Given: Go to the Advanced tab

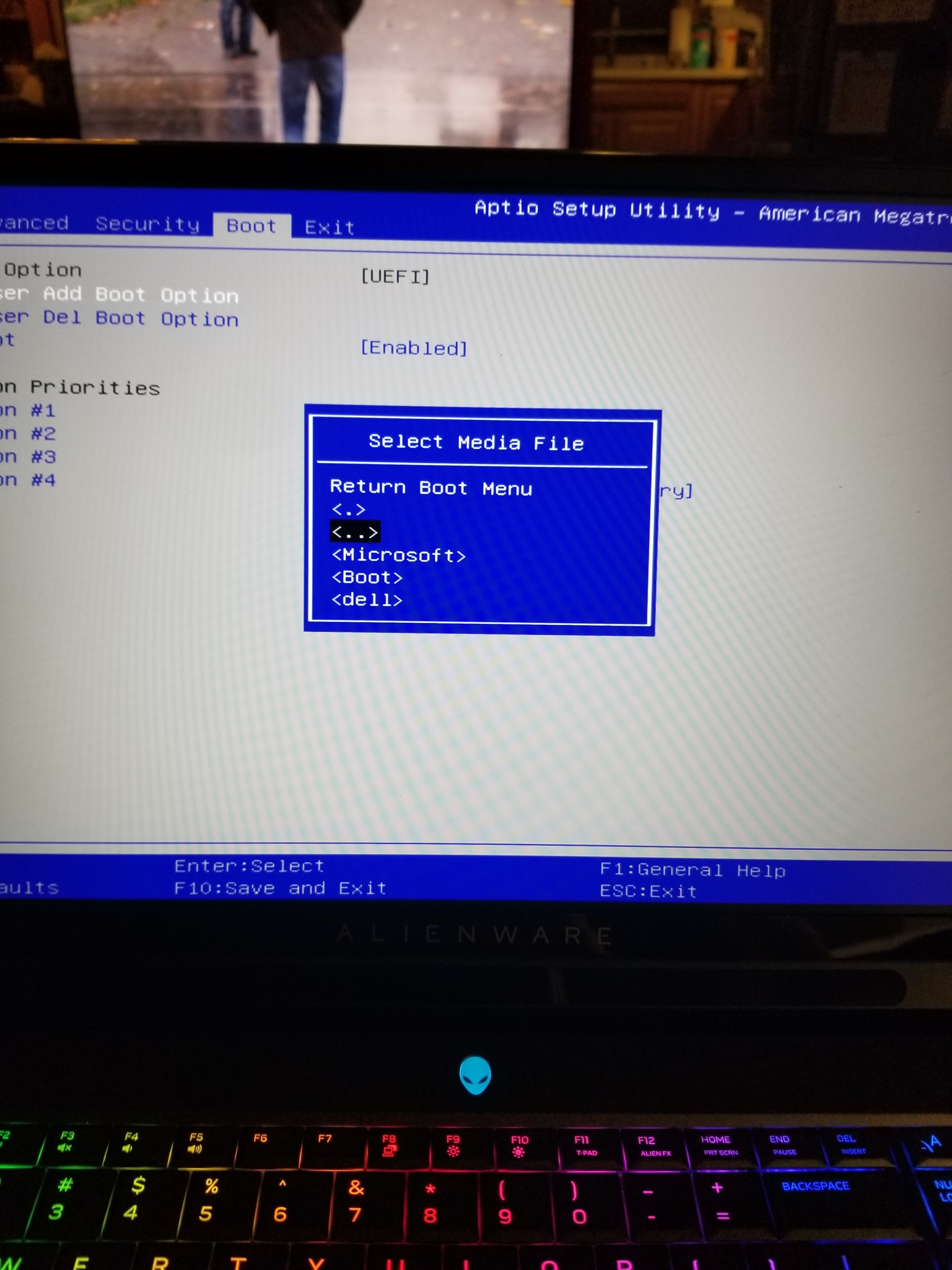Looking at the screenshot, I should pyautogui.click(x=33, y=223).
